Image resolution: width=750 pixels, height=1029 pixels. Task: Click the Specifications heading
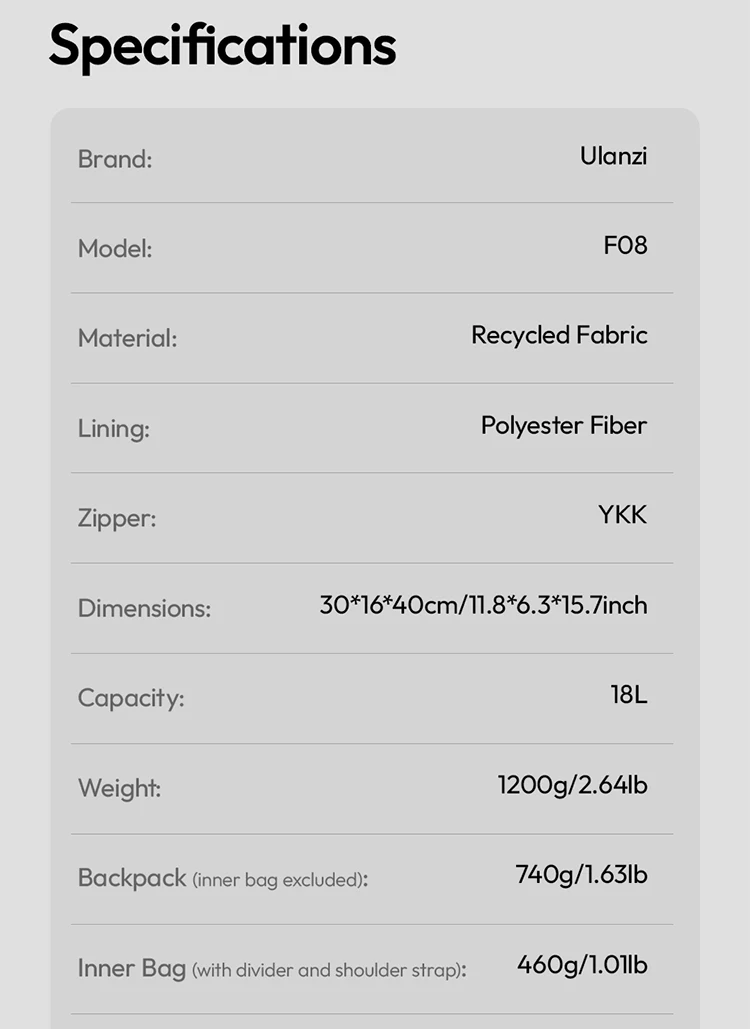pyautogui.click(x=222, y=45)
